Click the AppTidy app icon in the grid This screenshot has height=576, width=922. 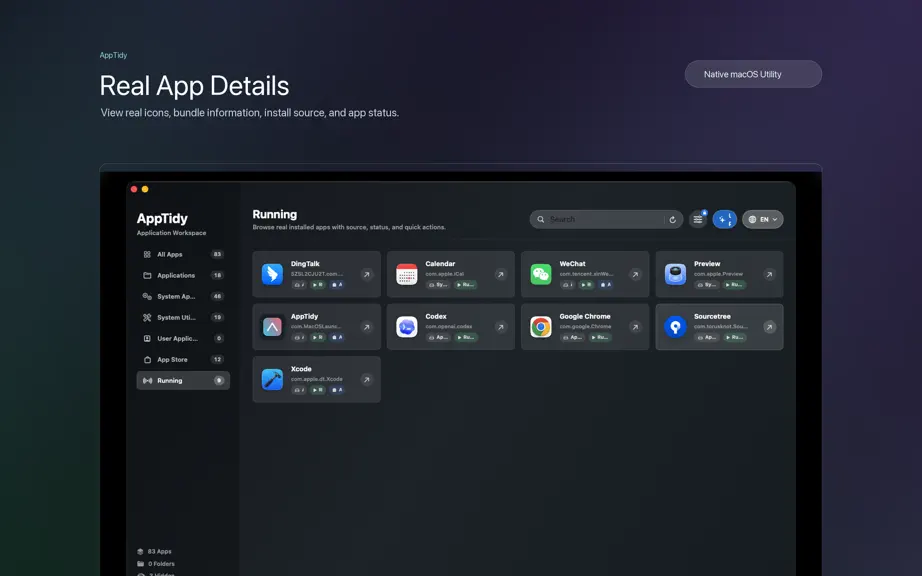272,327
